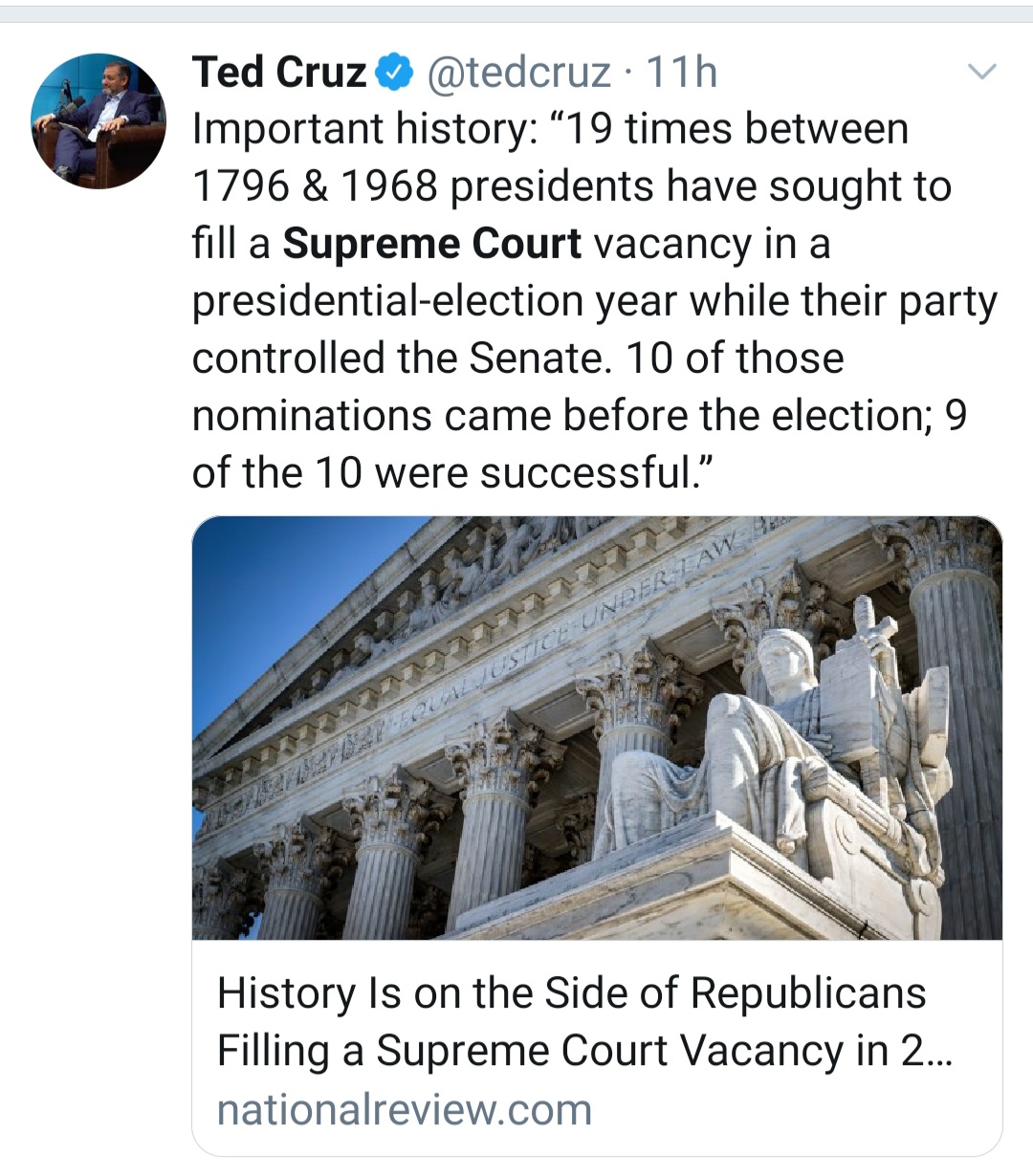Viewport: 1033px width, 1176px height.
Task: Open Ted Cruz's profile picture avatar
Action: (99, 121)
